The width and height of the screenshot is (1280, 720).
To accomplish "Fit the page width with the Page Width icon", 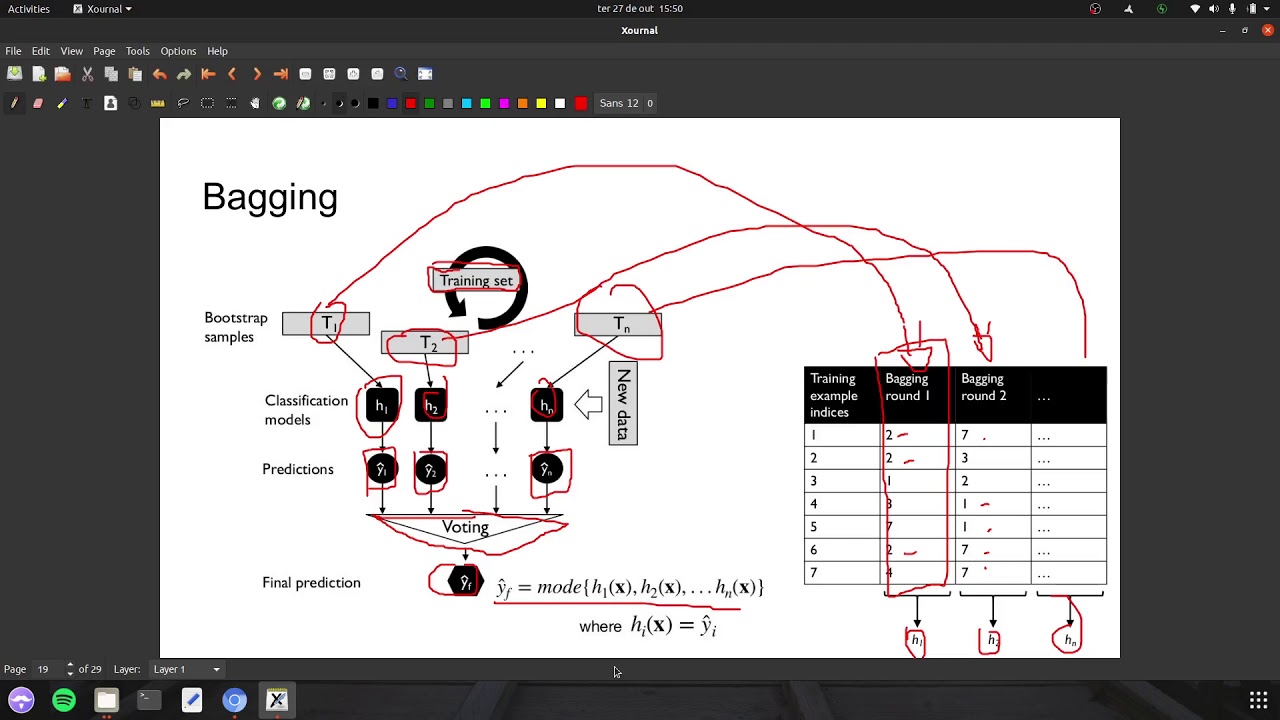I will click(329, 74).
